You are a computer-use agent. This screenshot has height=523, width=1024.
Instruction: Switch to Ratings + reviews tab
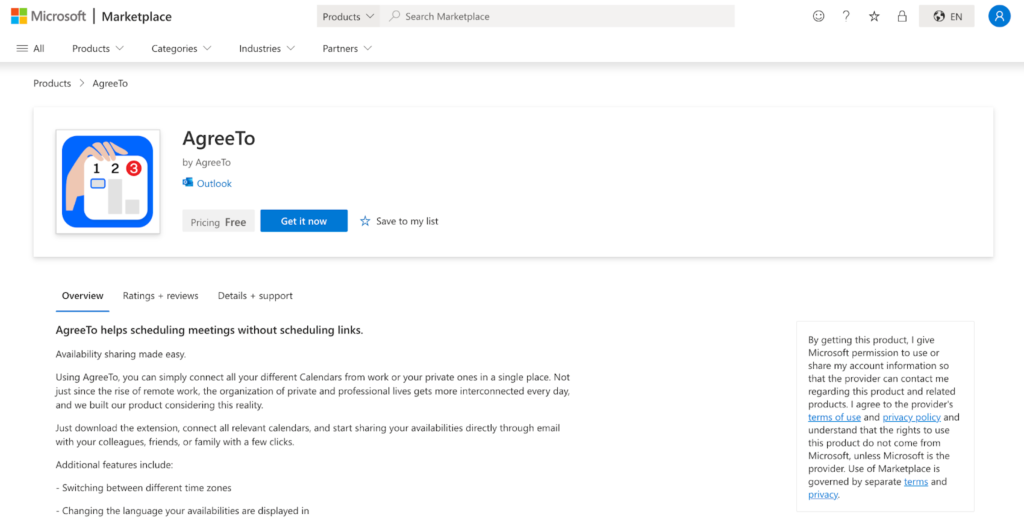click(x=161, y=296)
